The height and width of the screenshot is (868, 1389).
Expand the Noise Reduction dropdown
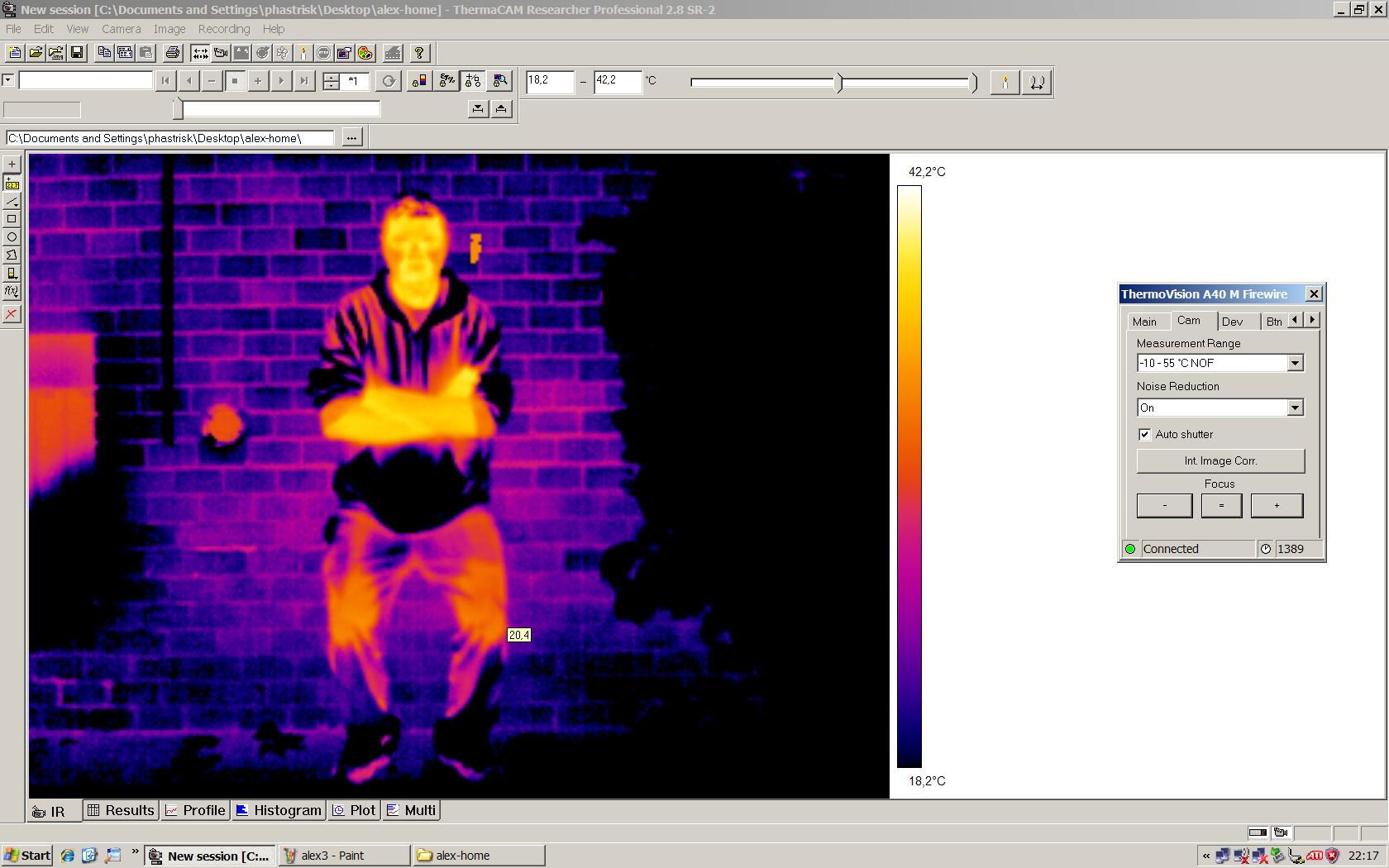1295,408
